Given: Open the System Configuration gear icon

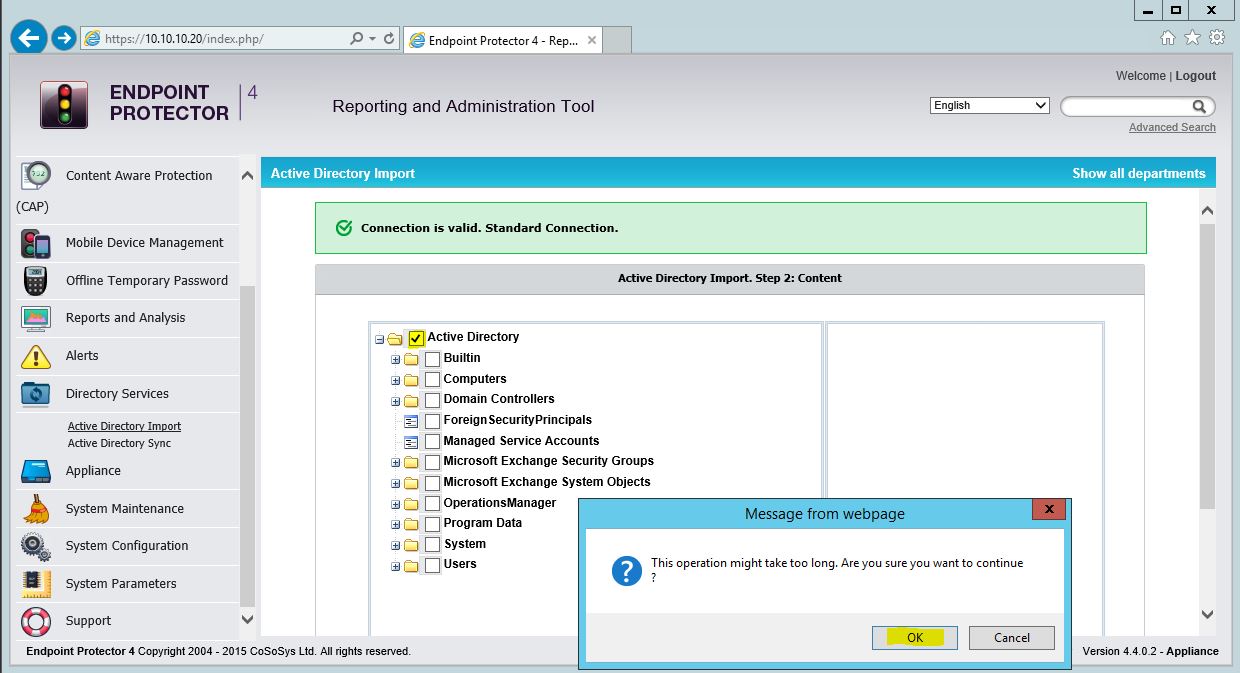Looking at the screenshot, I should click(x=36, y=546).
